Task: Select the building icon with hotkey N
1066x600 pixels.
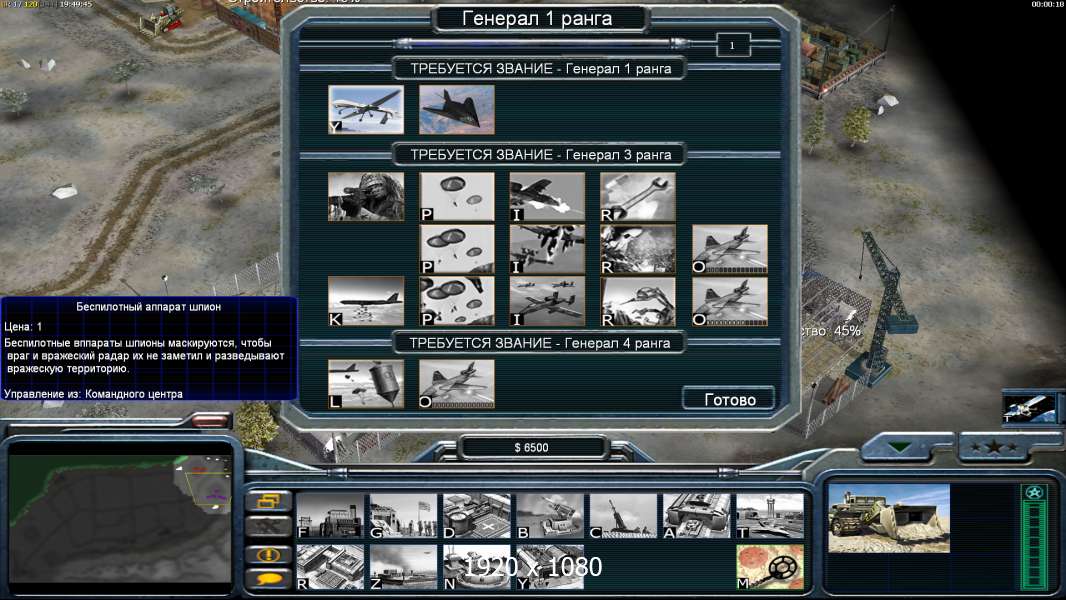Action: coord(477,567)
